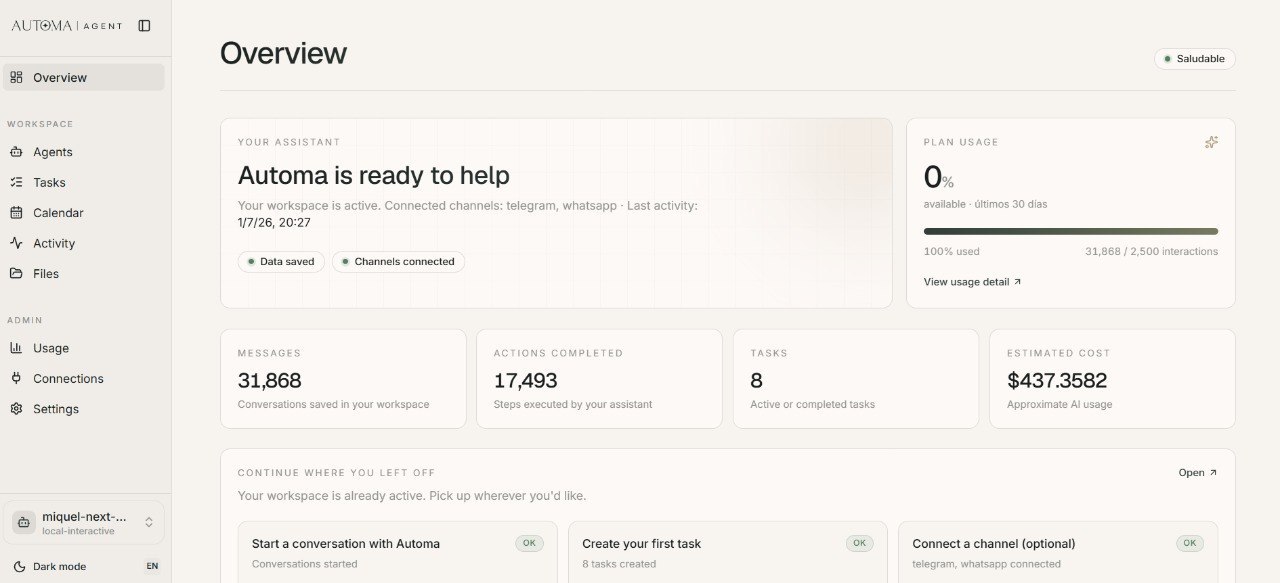Click the Activity pulse icon

point(16,243)
